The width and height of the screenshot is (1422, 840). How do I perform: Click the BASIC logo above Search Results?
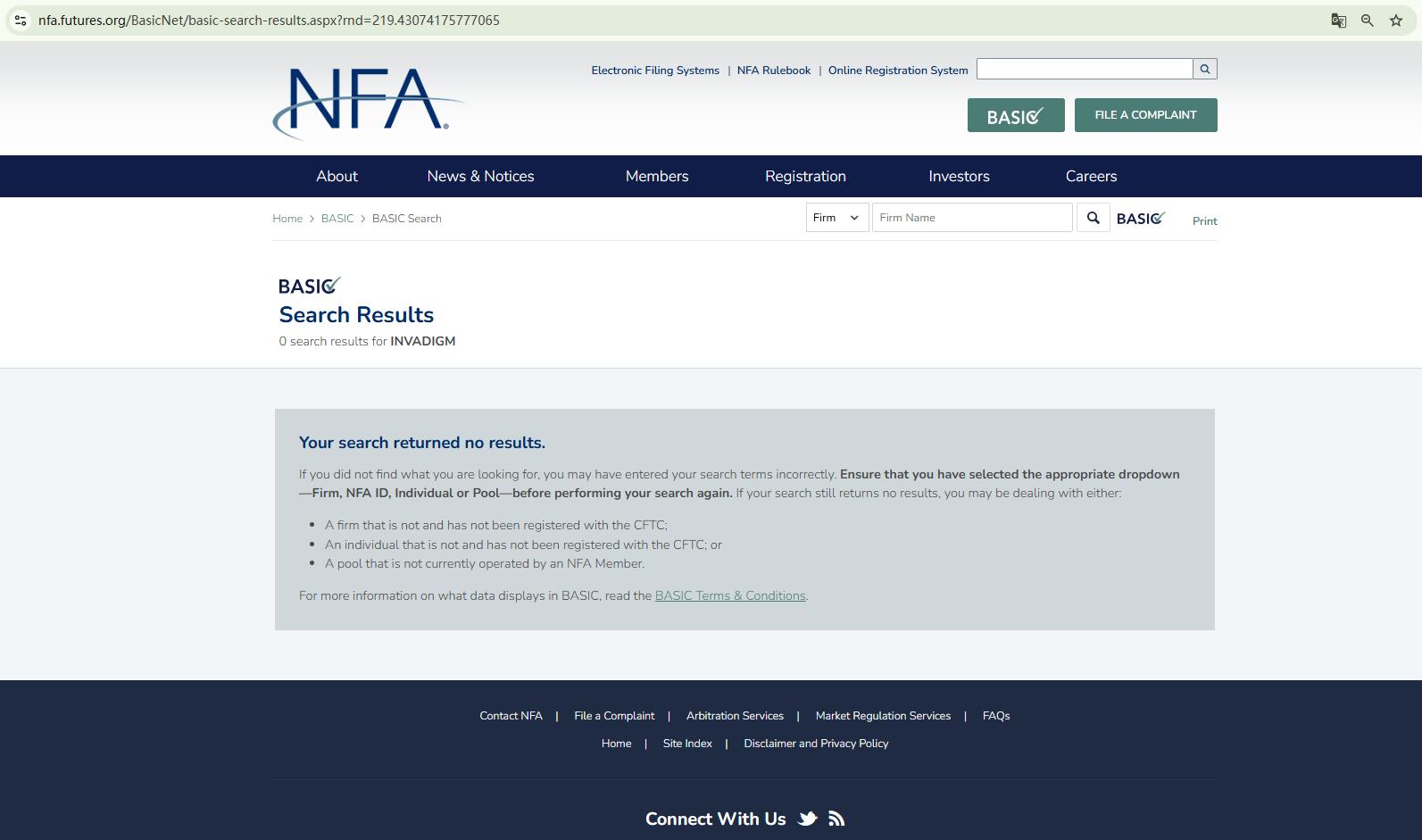pyautogui.click(x=310, y=286)
